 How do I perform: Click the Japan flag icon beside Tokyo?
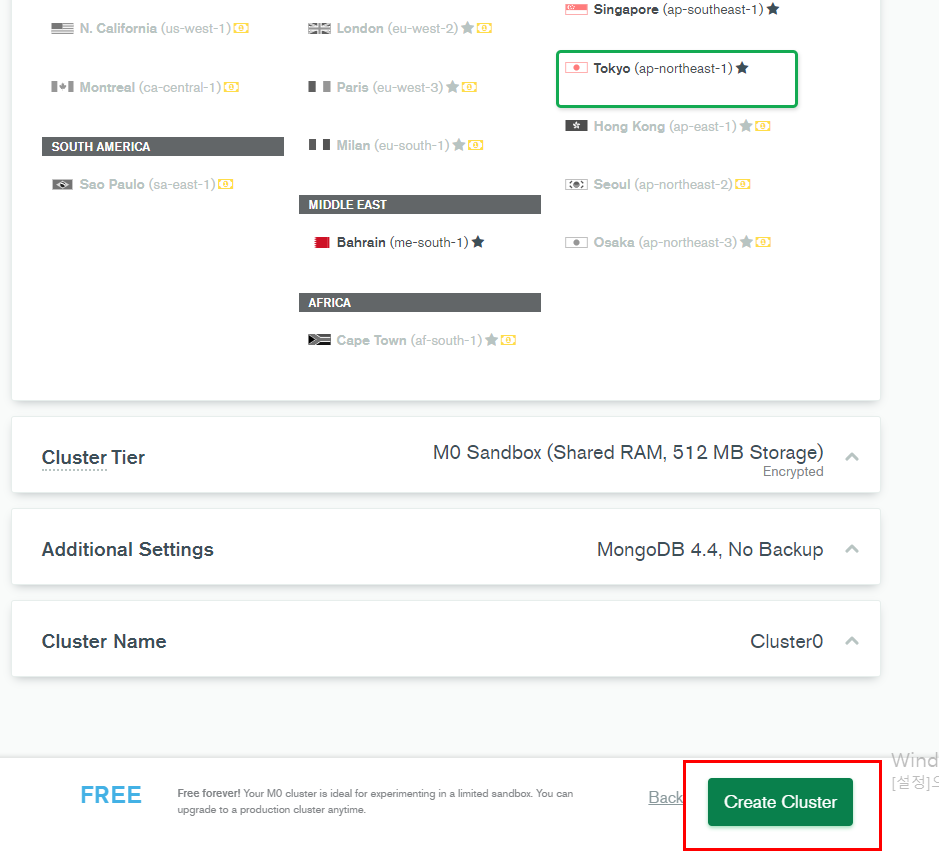[576, 68]
